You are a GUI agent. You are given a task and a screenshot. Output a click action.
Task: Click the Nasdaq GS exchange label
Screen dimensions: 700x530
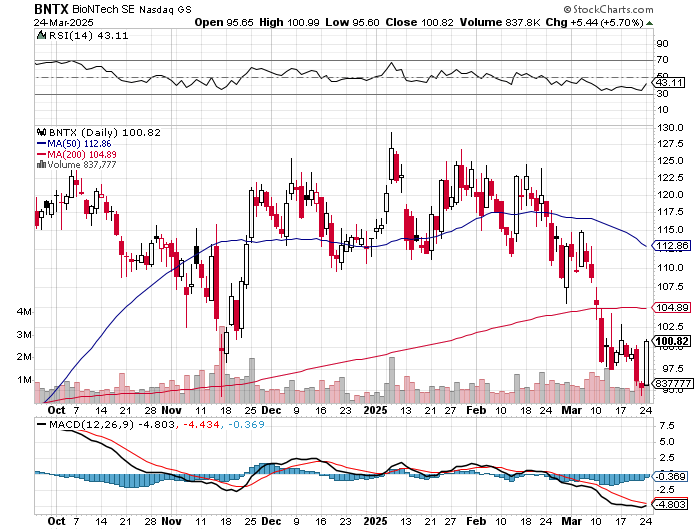click(165, 9)
